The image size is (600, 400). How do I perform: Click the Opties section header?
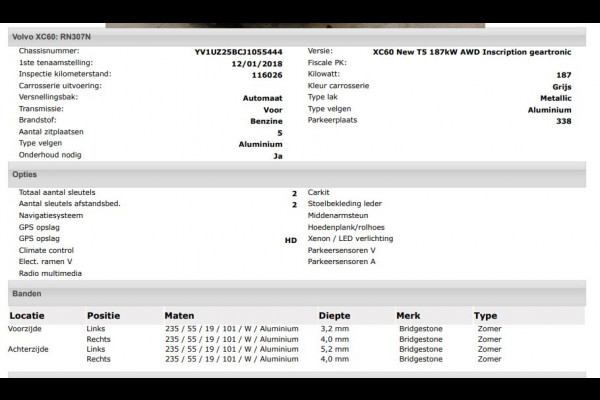click(x=25, y=174)
